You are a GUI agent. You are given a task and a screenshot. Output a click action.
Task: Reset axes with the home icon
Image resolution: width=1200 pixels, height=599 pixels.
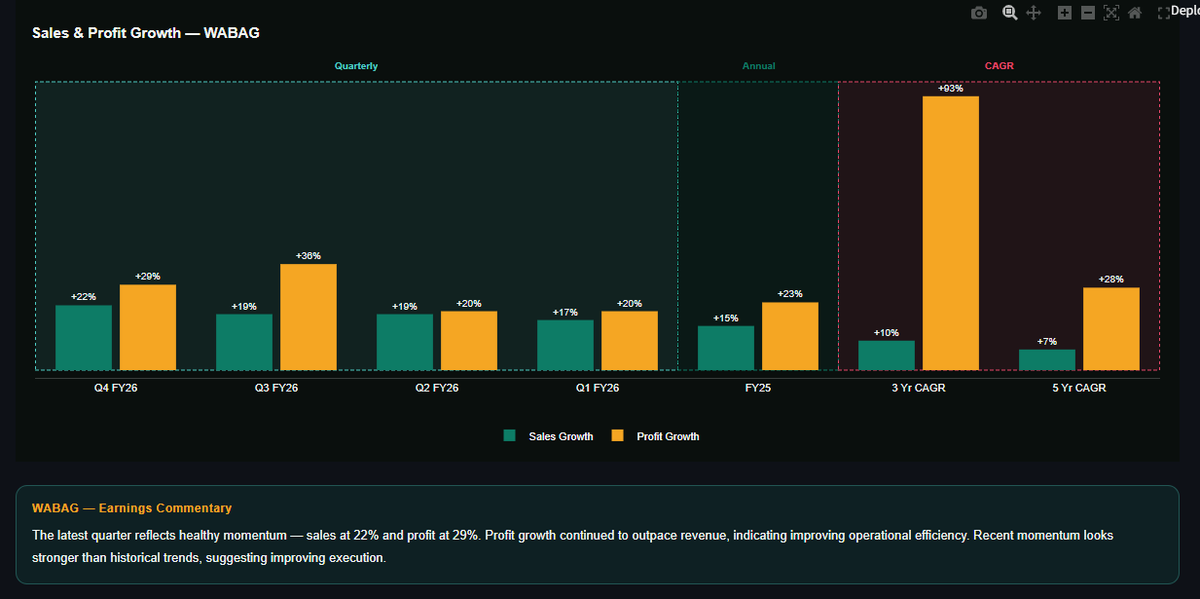pyautogui.click(x=1134, y=13)
